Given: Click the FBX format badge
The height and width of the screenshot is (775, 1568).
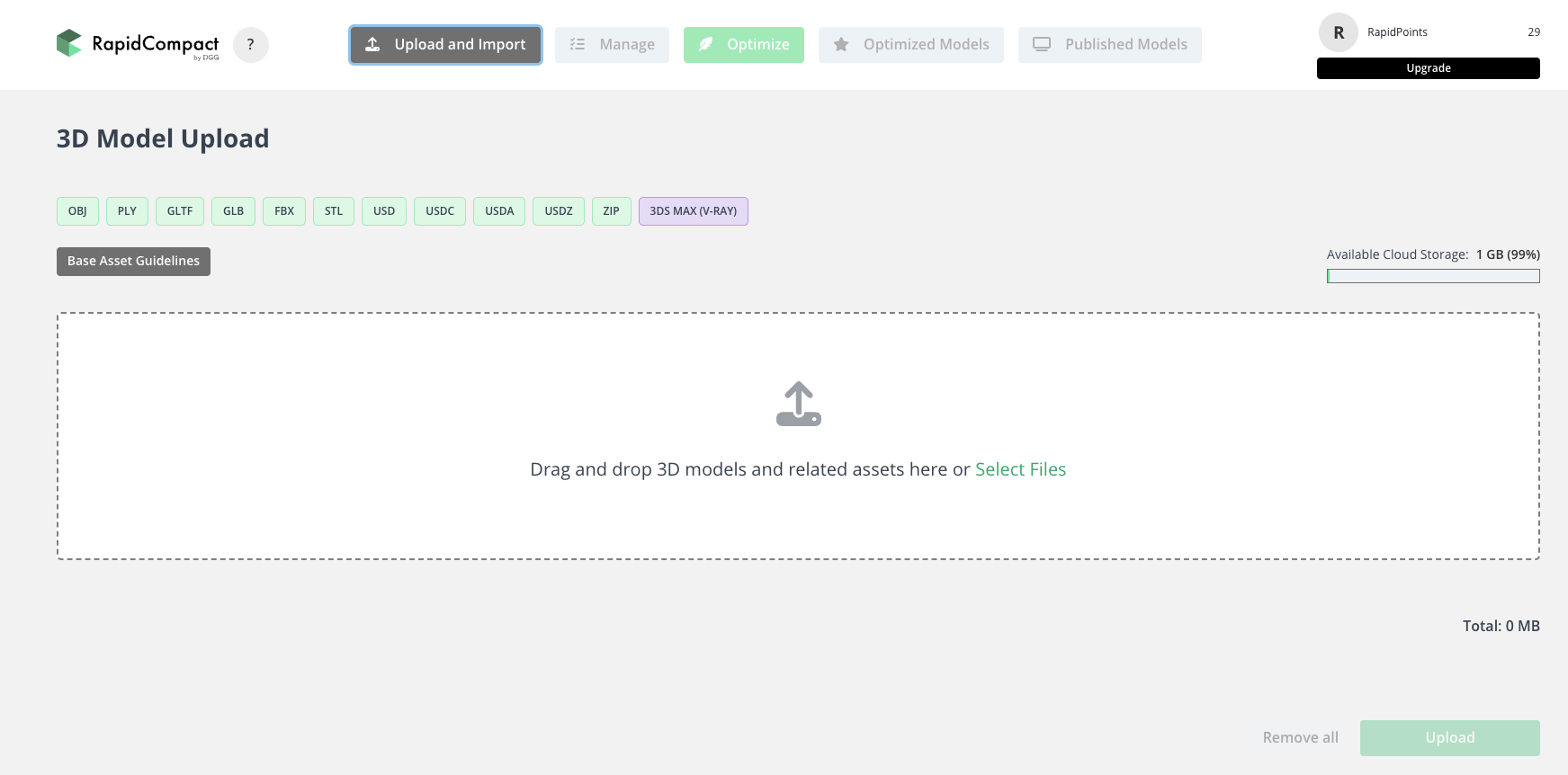Looking at the screenshot, I should [x=283, y=211].
